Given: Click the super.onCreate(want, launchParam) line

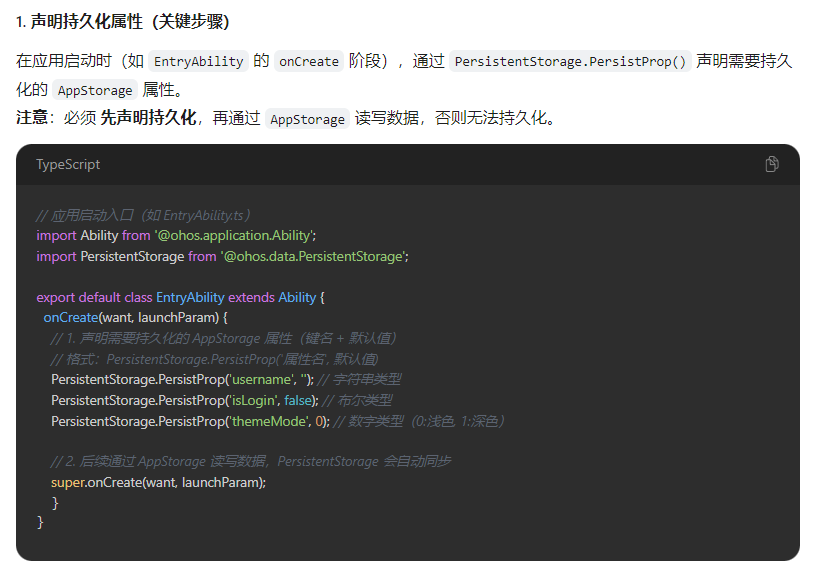Looking at the screenshot, I should point(158,482).
